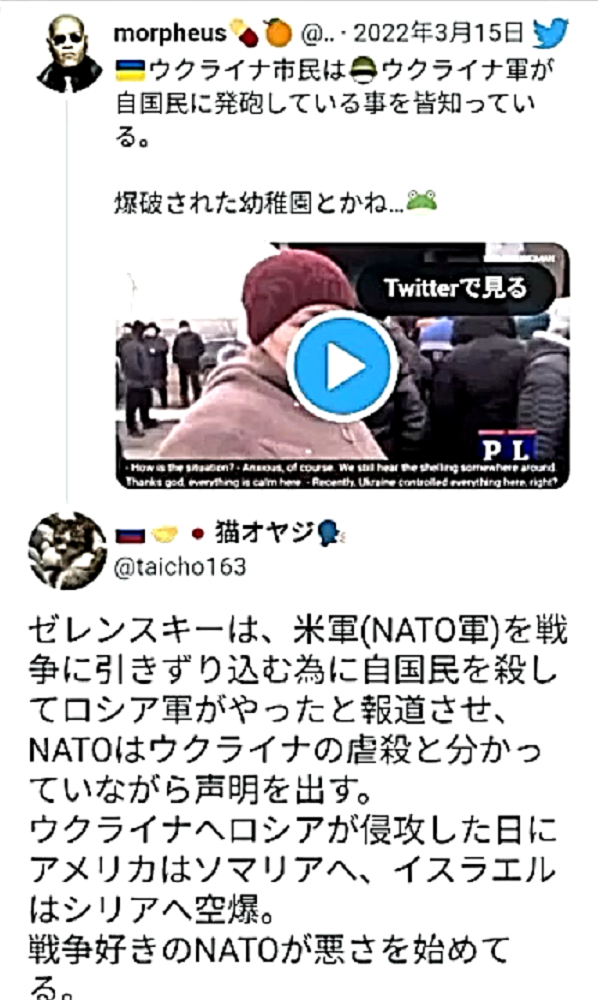Click the orange emoji next to morpheus

click(x=277, y=33)
